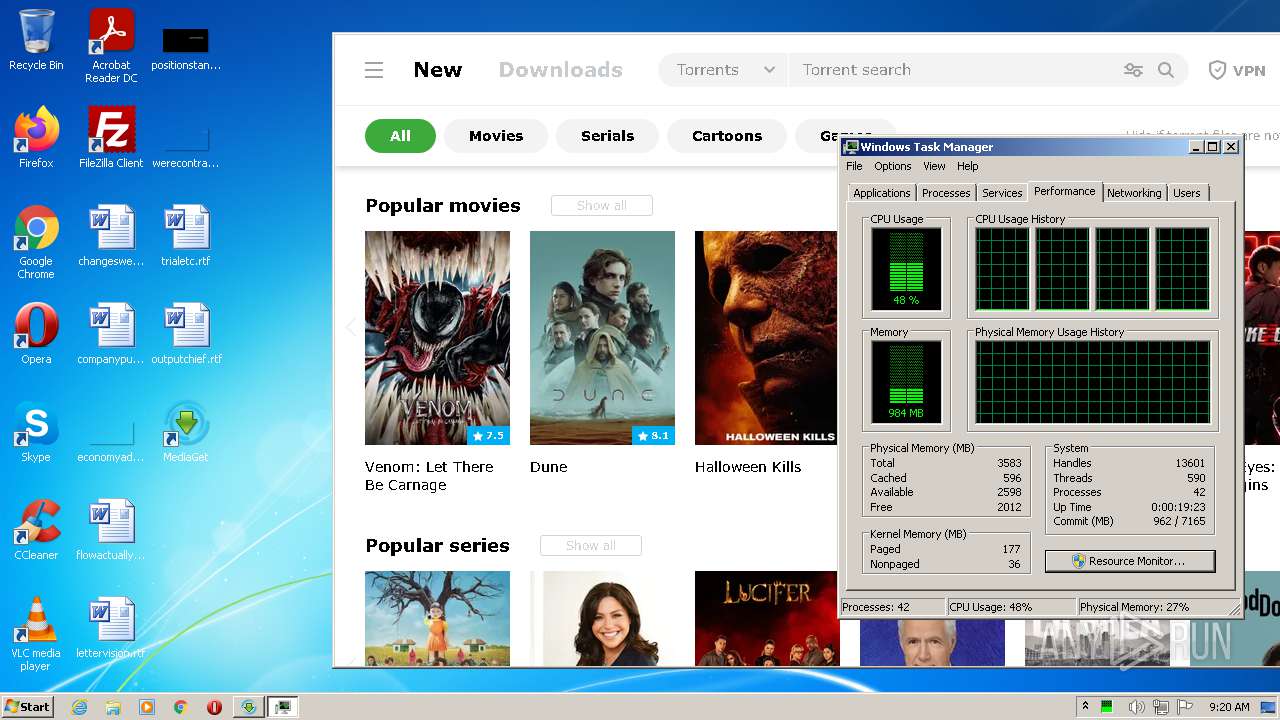Screen dimensions: 1280x720
Task: Click the search filter settings icon
Action: coord(1133,70)
